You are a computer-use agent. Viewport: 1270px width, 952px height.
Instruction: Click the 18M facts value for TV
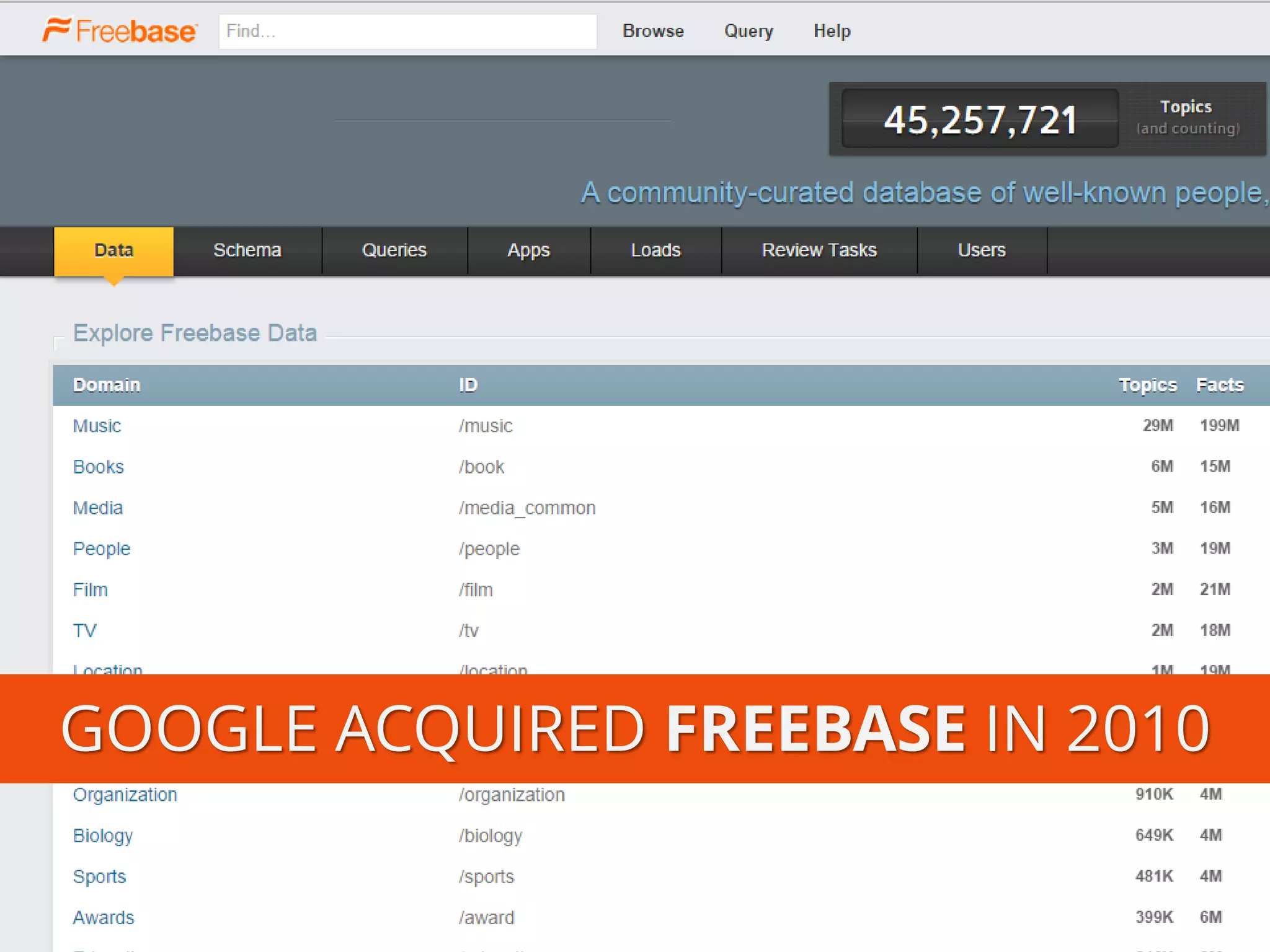point(1215,630)
